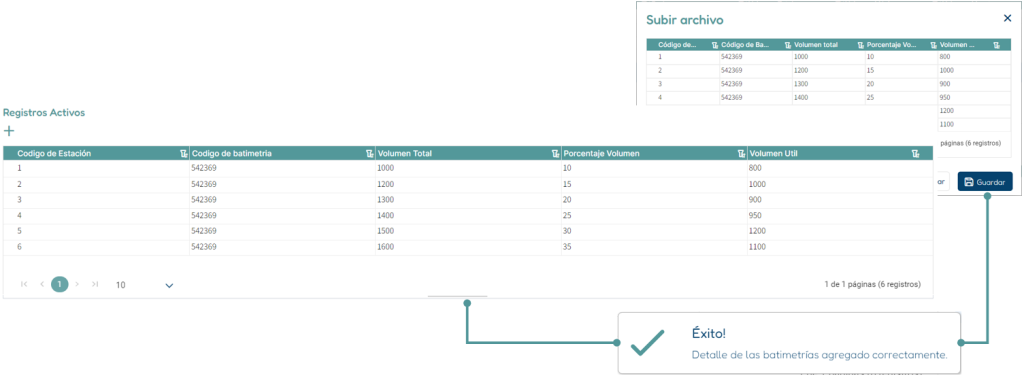Sort by Codigo de Estación header
This screenshot has height=378, width=1024.
pos(54,153)
